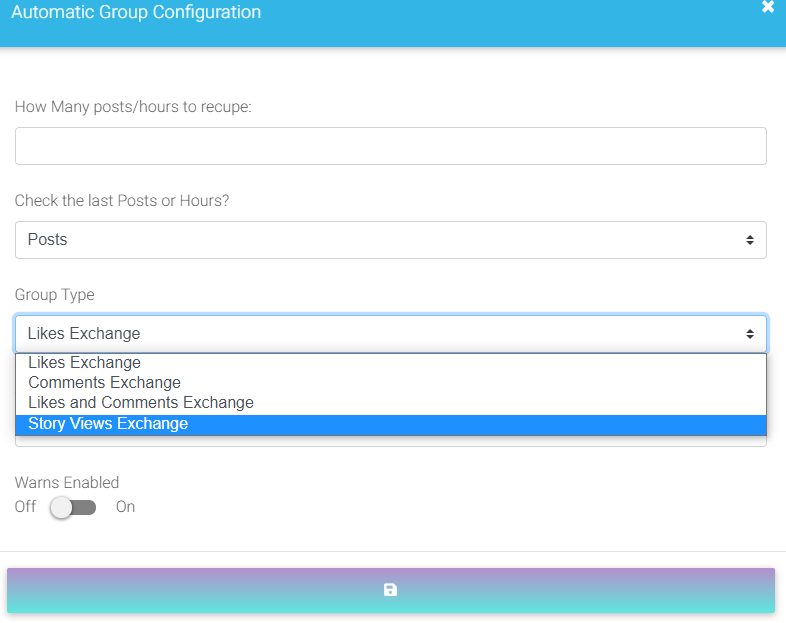The width and height of the screenshot is (786, 623).
Task: Select 'Likes Exchange' from the open list
Action: (85, 363)
